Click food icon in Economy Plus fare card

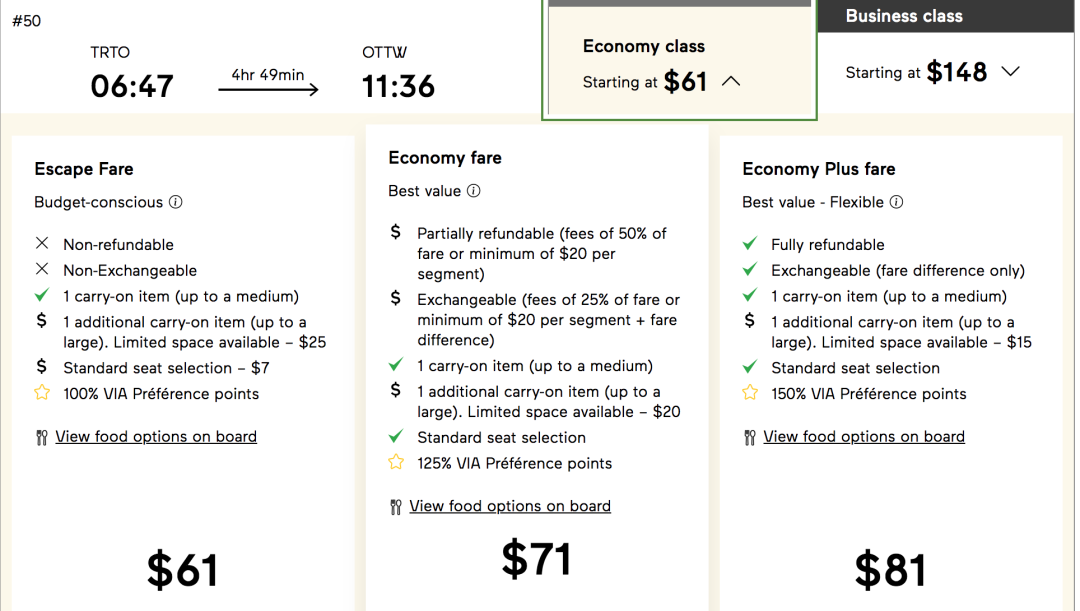749,437
